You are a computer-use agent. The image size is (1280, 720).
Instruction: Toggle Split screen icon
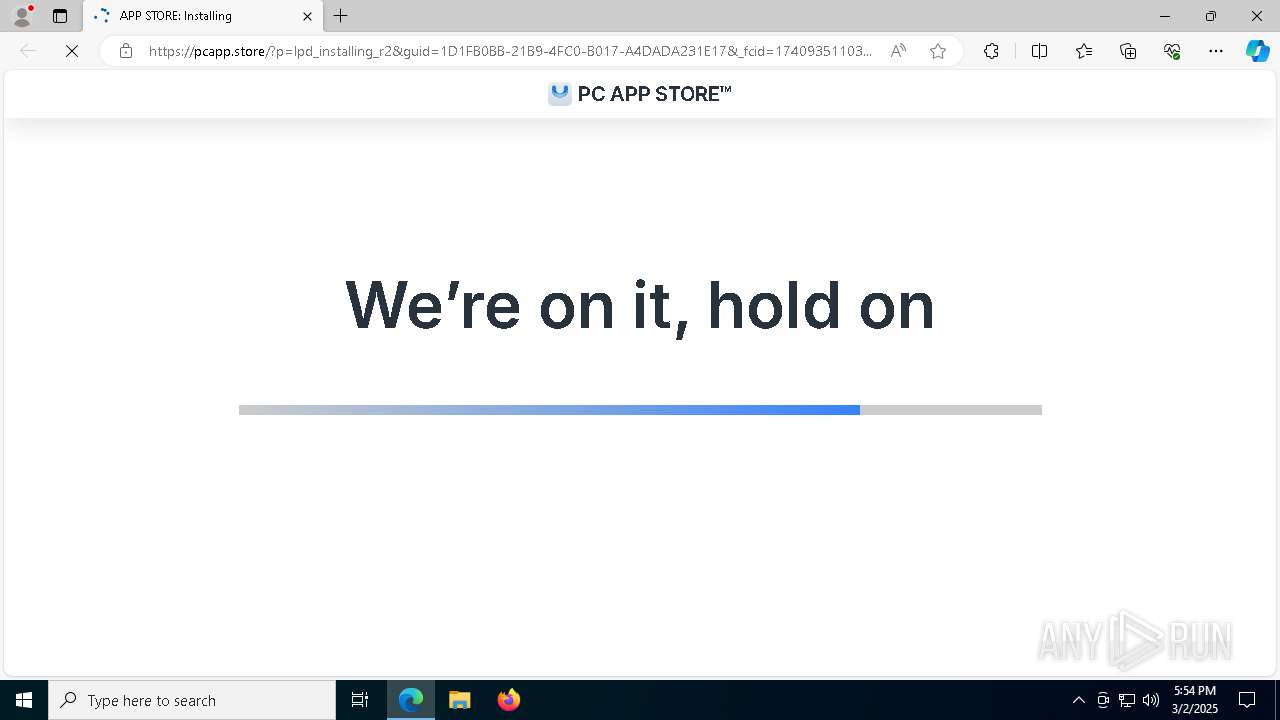click(x=1039, y=51)
